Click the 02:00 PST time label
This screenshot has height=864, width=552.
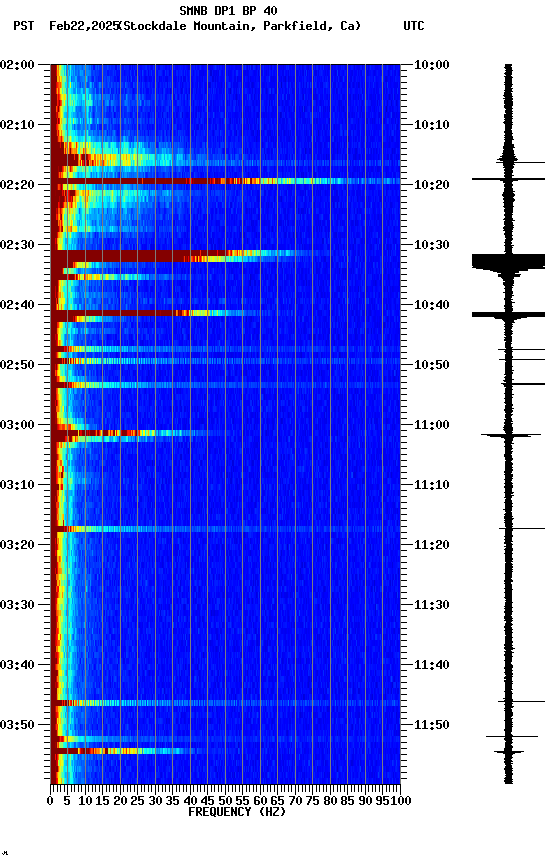pos(17,65)
